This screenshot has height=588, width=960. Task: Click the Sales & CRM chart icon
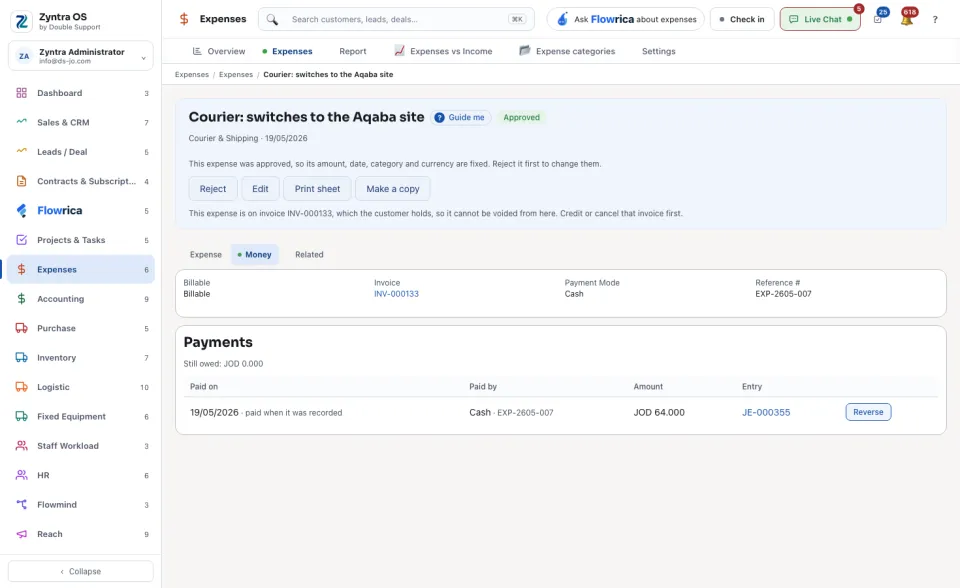pyautogui.click(x=21, y=122)
